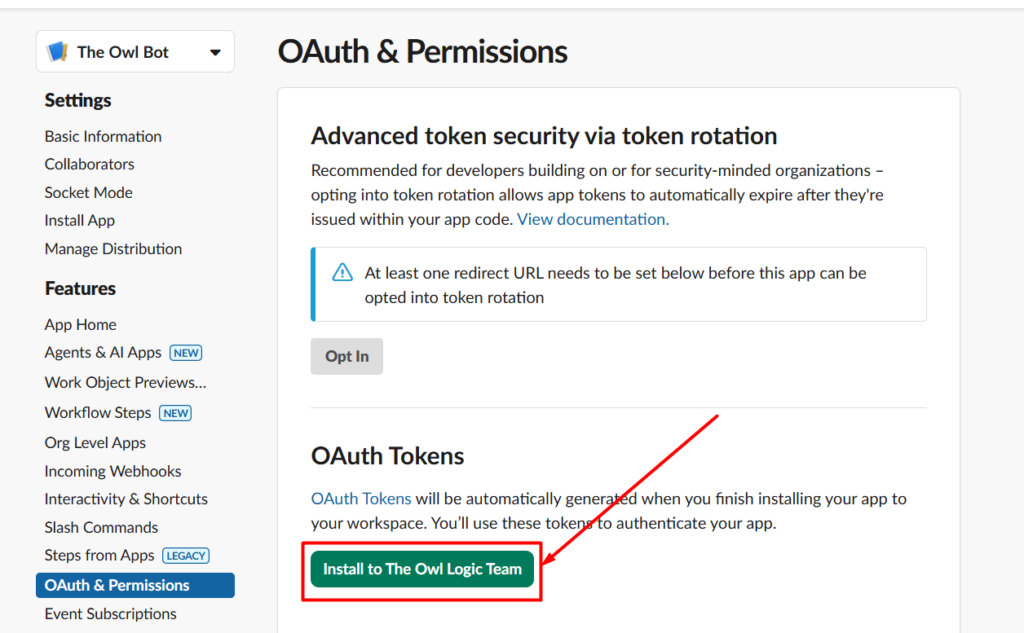This screenshot has width=1024, height=633.
Task: Select Install App from the sidebar
Action: (x=79, y=220)
